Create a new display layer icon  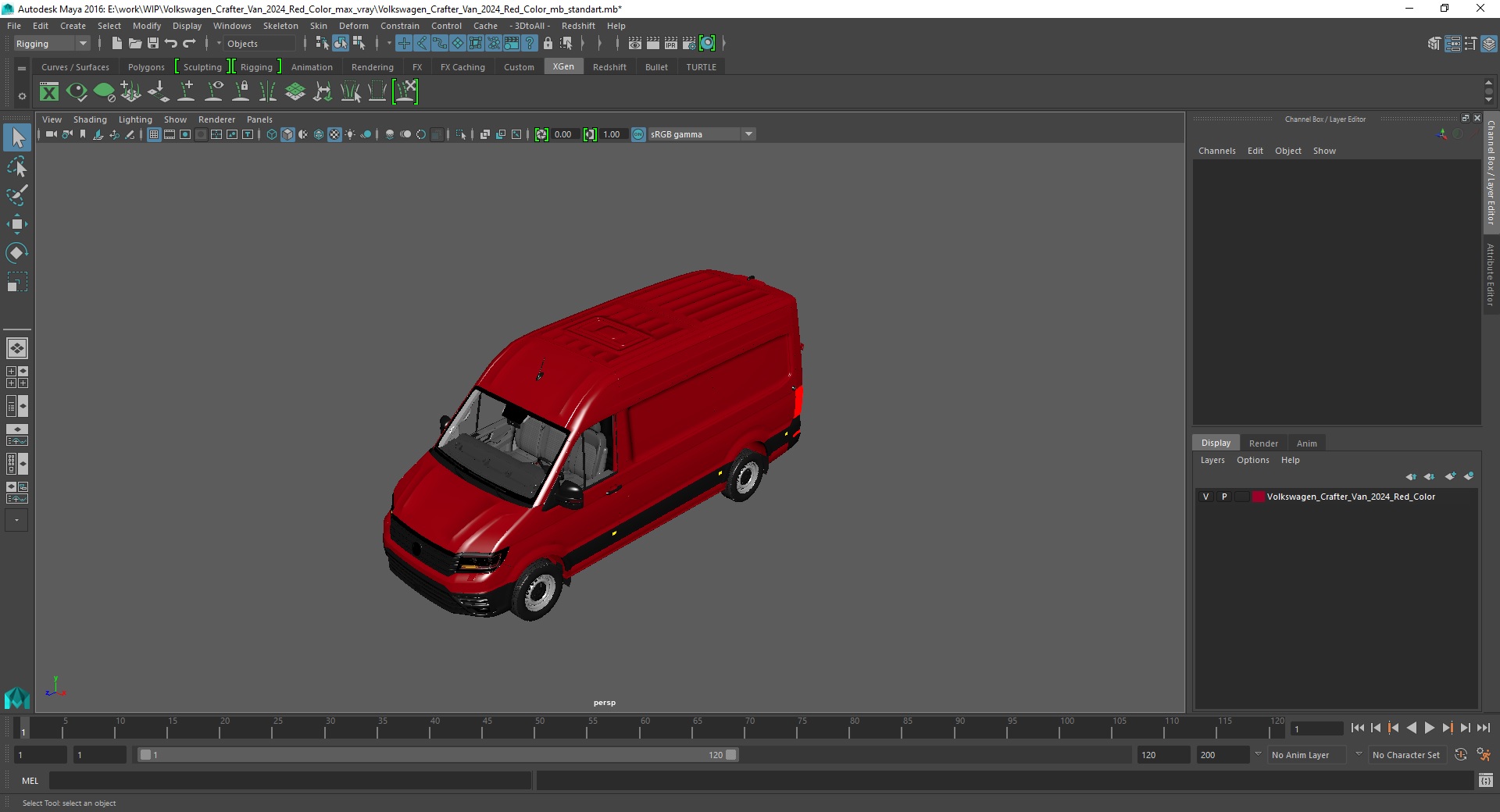coord(1450,476)
